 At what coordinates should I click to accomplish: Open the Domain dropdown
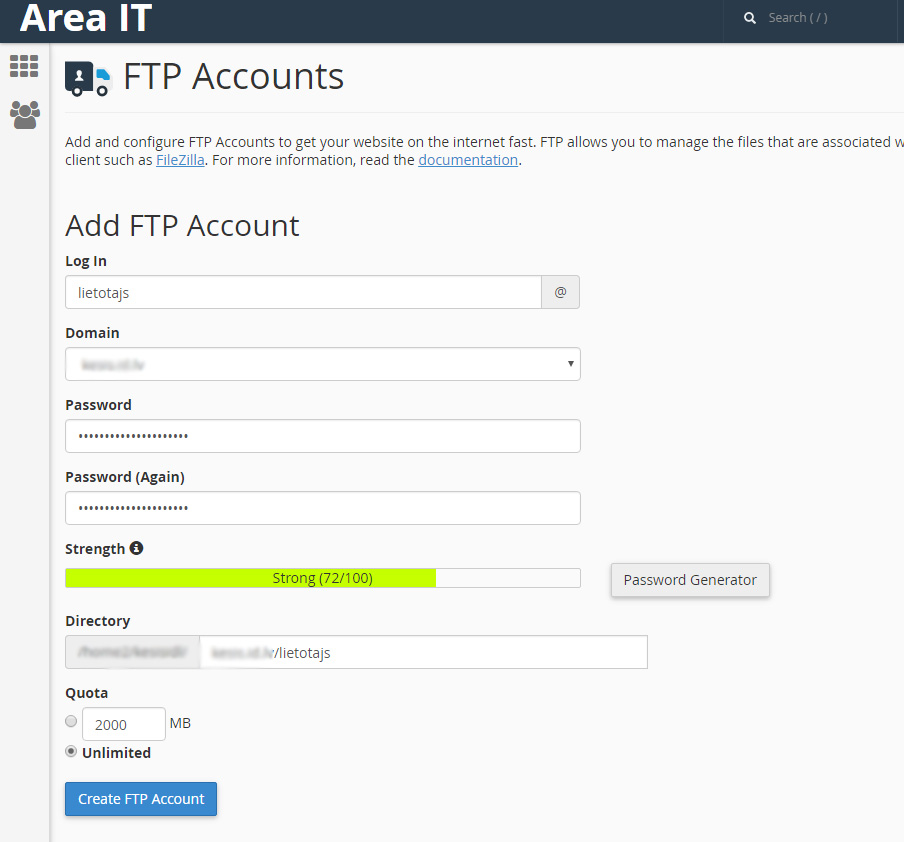point(322,364)
